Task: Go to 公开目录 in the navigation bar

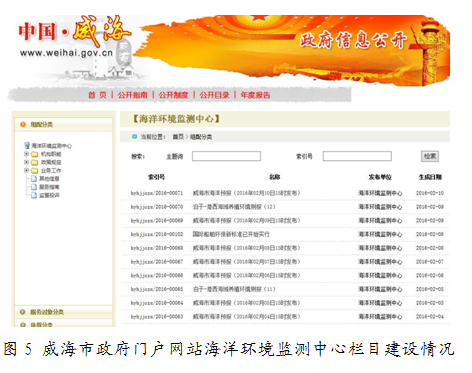Action: pyautogui.click(x=214, y=95)
